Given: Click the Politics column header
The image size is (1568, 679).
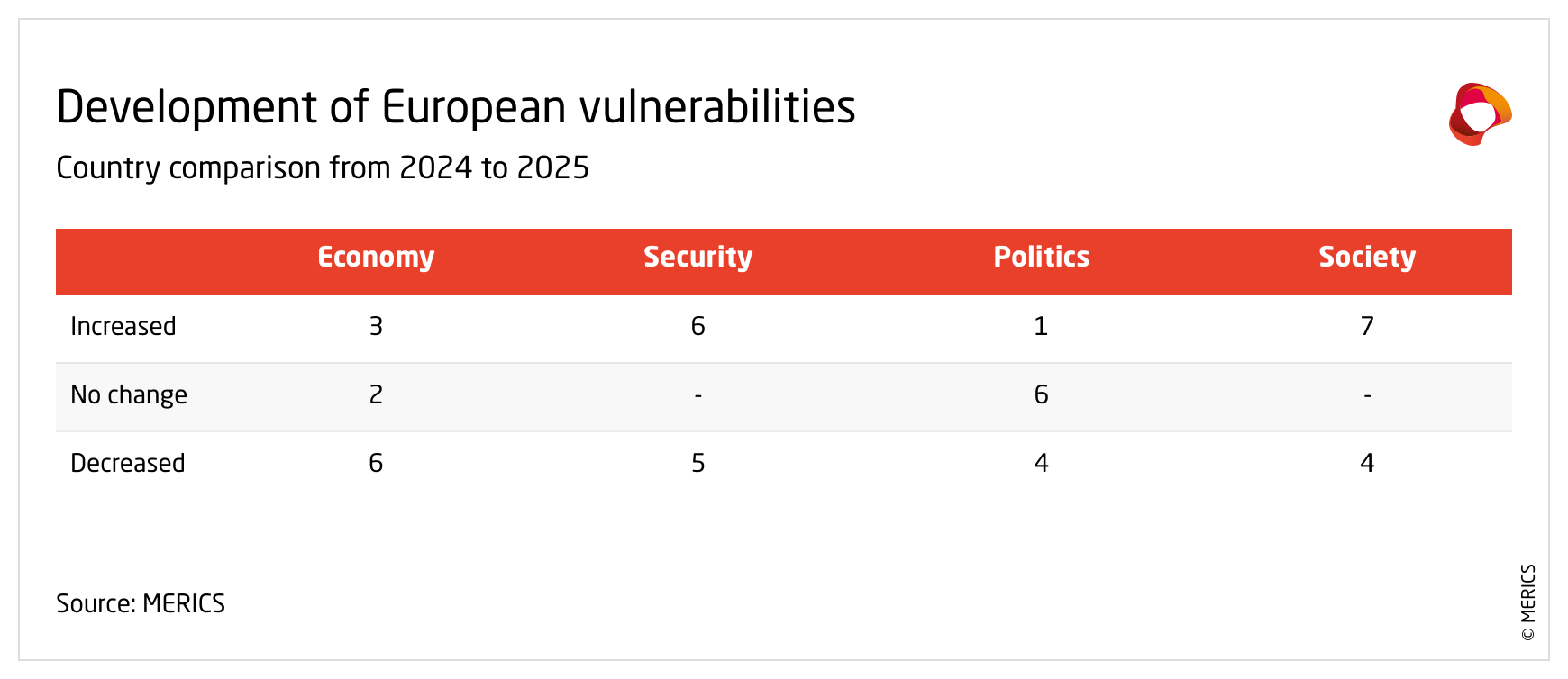Looking at the screenshot, I should pyautogui.click(x=1041, y=258).
